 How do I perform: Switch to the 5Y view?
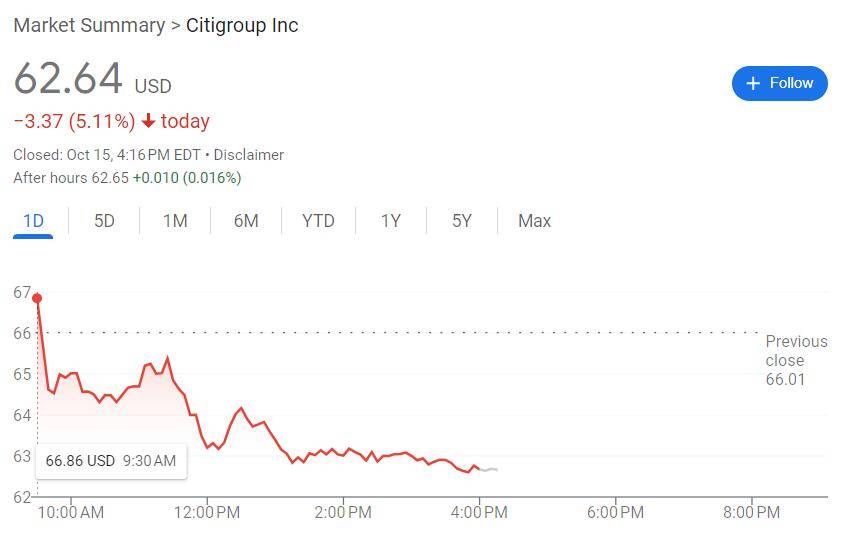(461, 221)
